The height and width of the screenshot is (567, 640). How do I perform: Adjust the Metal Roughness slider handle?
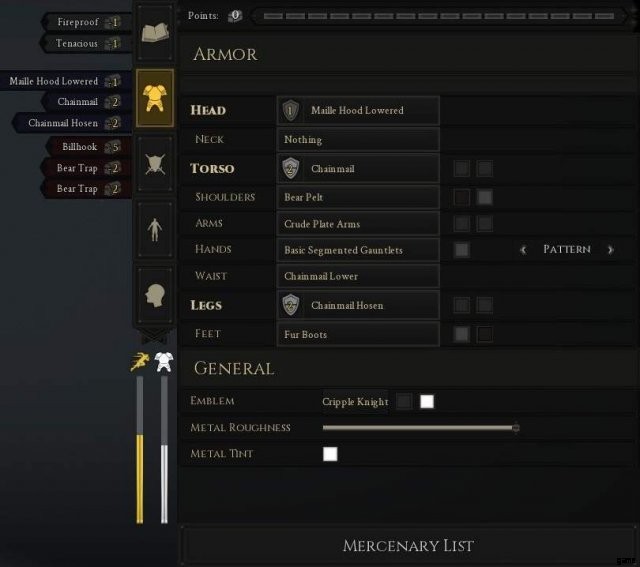(516, 428)
